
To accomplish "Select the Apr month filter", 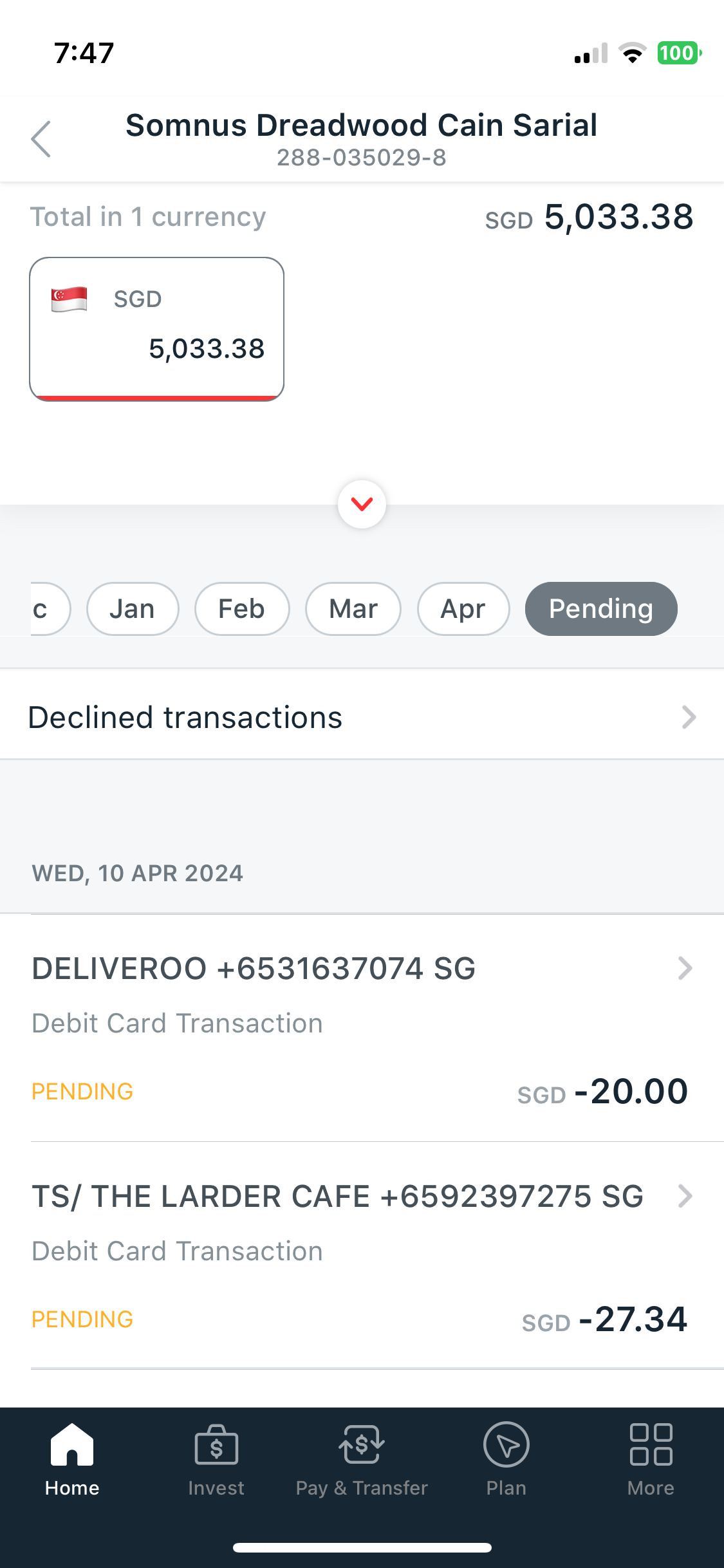I will tap(463, 609).
